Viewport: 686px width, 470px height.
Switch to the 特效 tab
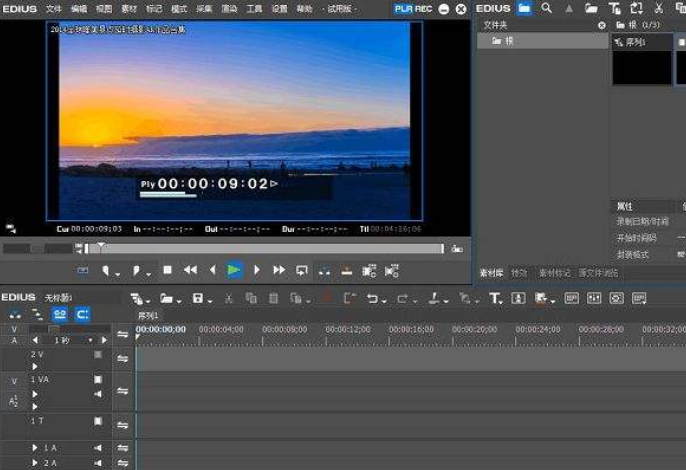pos(519,272)
